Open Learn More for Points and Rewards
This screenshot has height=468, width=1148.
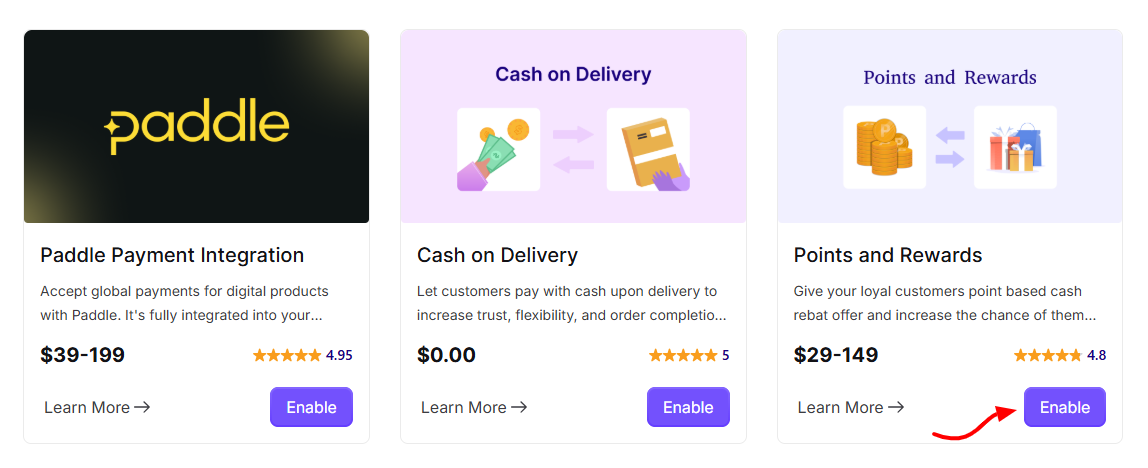[851, 407]
